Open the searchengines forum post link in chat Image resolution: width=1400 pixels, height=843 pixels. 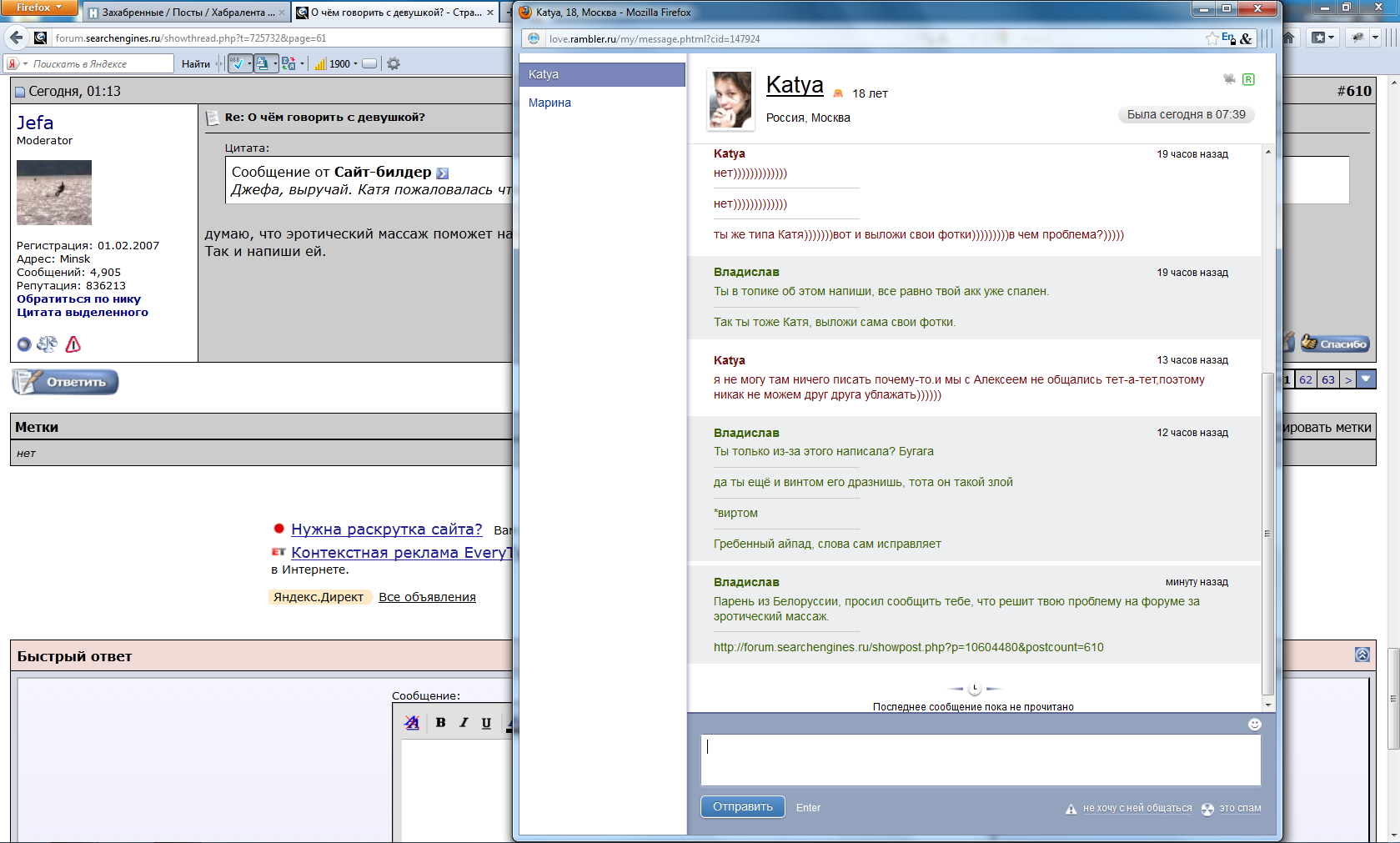coord(908,647)
